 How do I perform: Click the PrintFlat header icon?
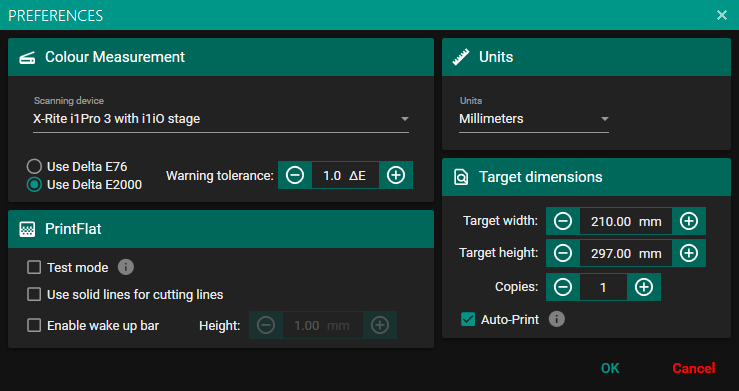pyautogui.click(x=27, y=229)
